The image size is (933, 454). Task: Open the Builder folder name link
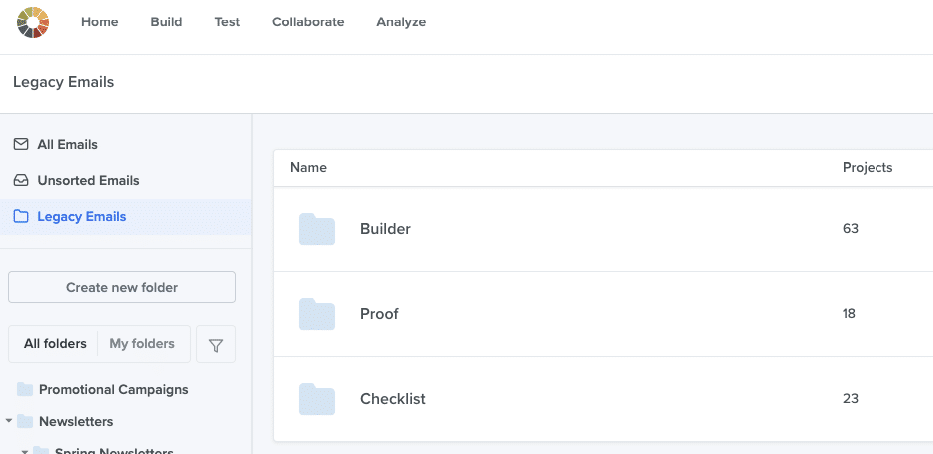pos(385,229)
